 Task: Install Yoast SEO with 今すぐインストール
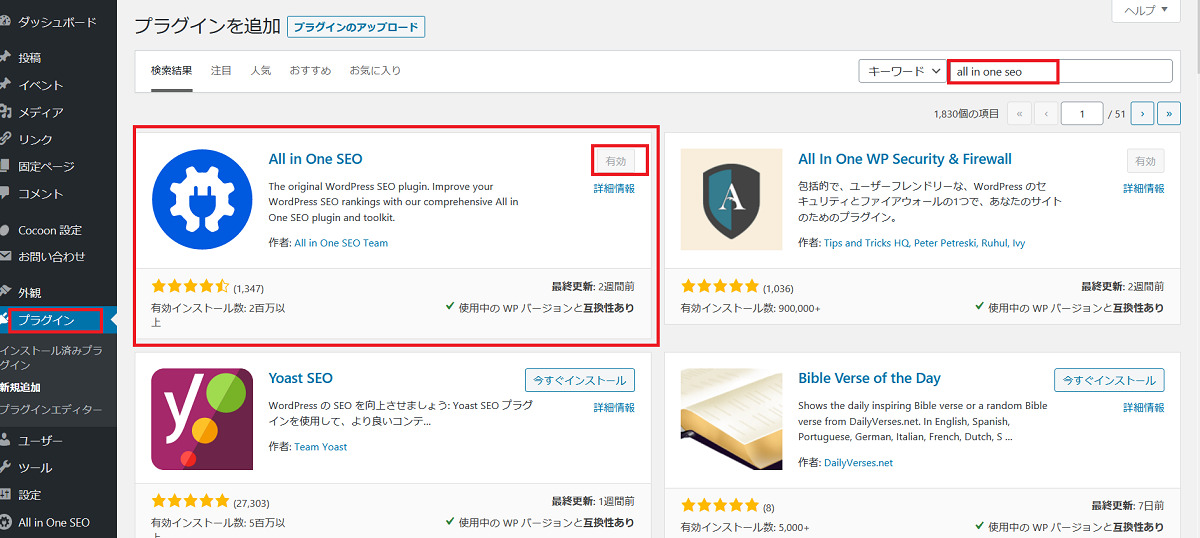coord(579,380)
